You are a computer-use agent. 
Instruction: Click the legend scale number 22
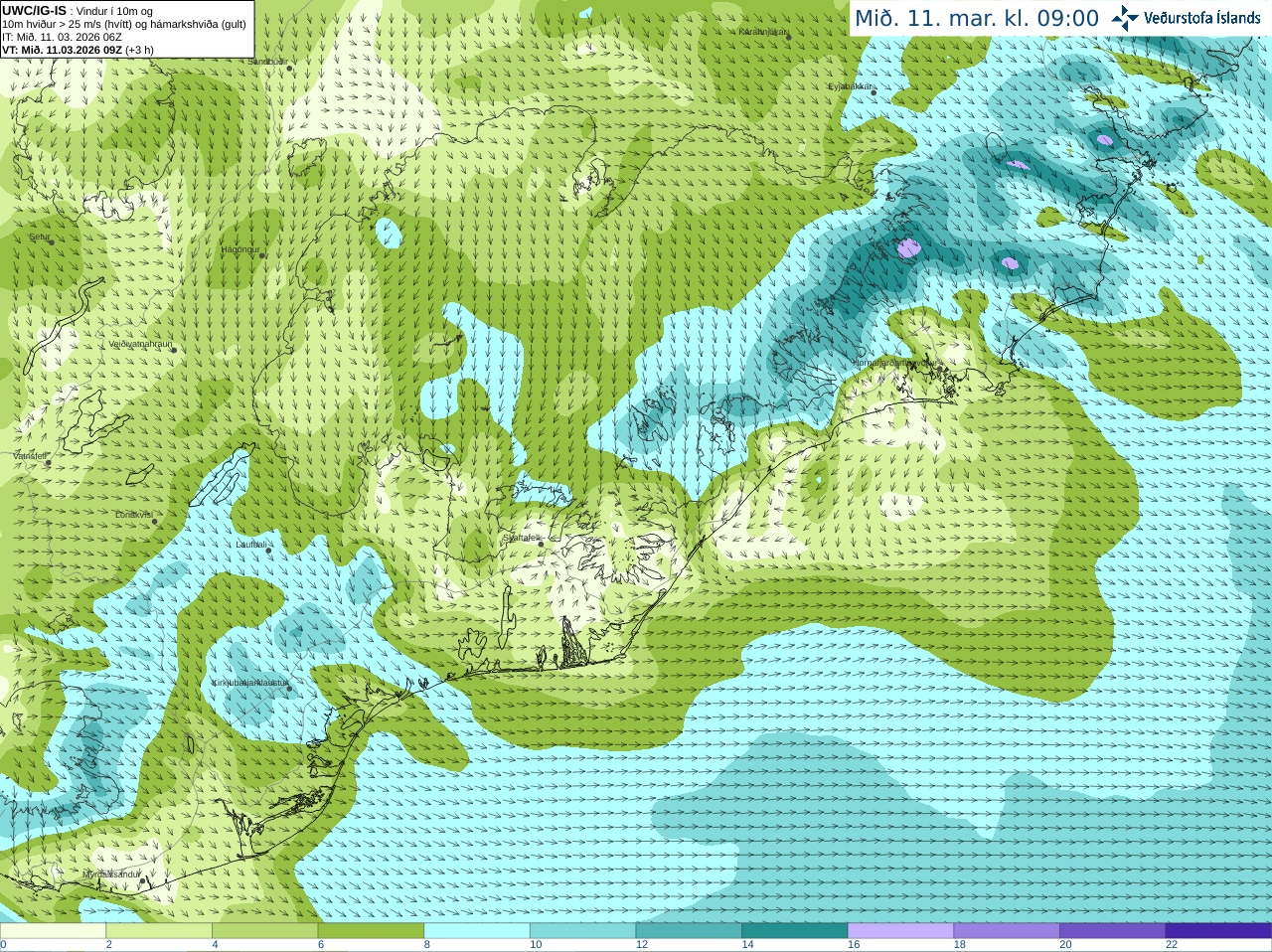(1172, 945)
